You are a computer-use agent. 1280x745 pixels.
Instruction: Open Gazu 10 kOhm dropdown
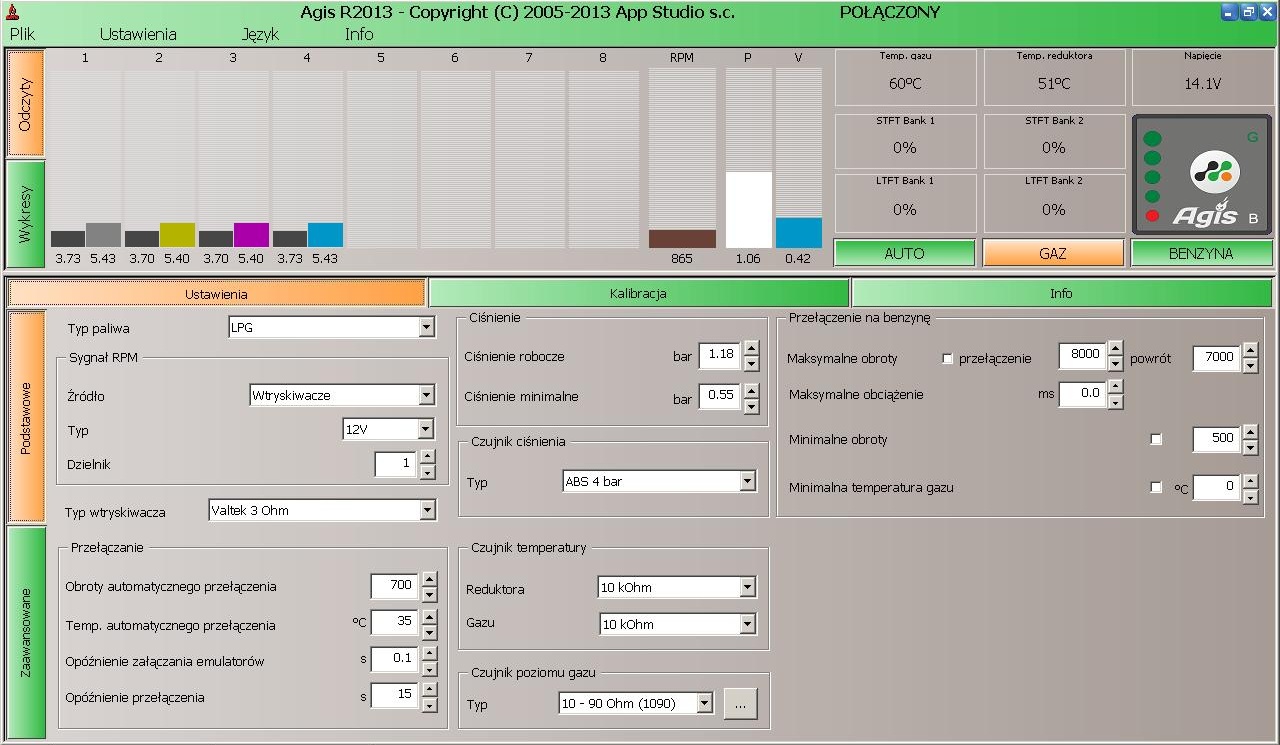(x=748, y=624)
